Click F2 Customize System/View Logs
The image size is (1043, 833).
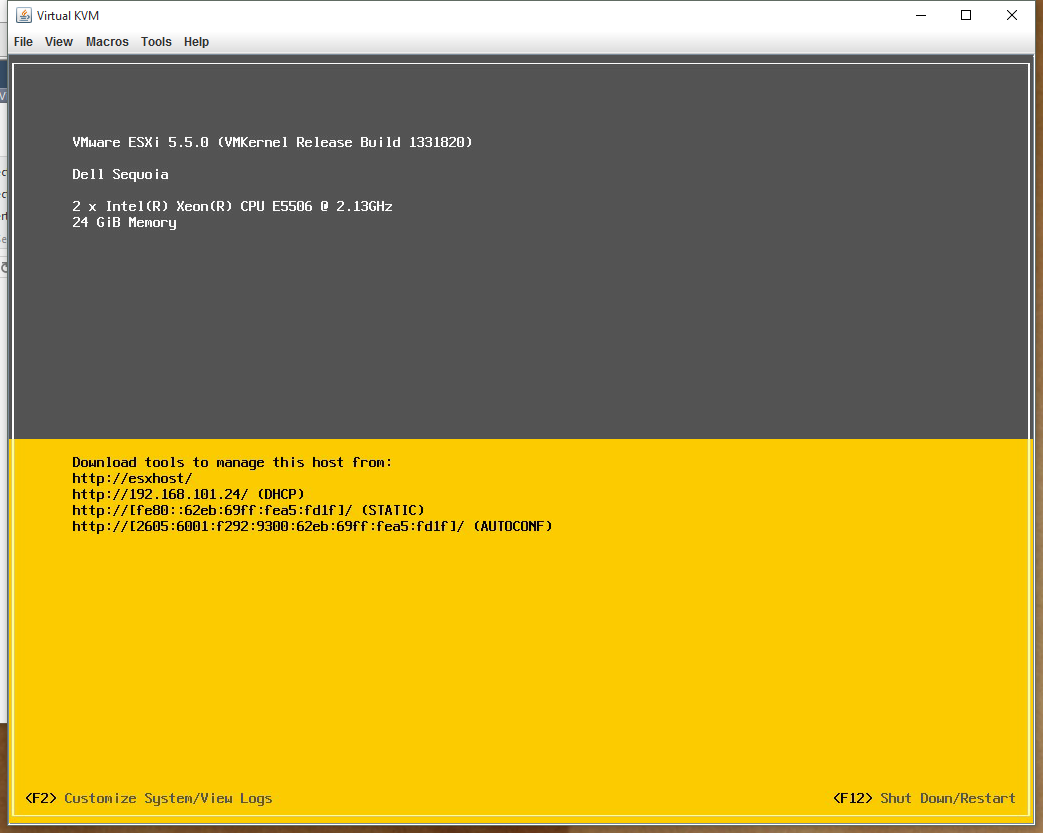(149, 798)
